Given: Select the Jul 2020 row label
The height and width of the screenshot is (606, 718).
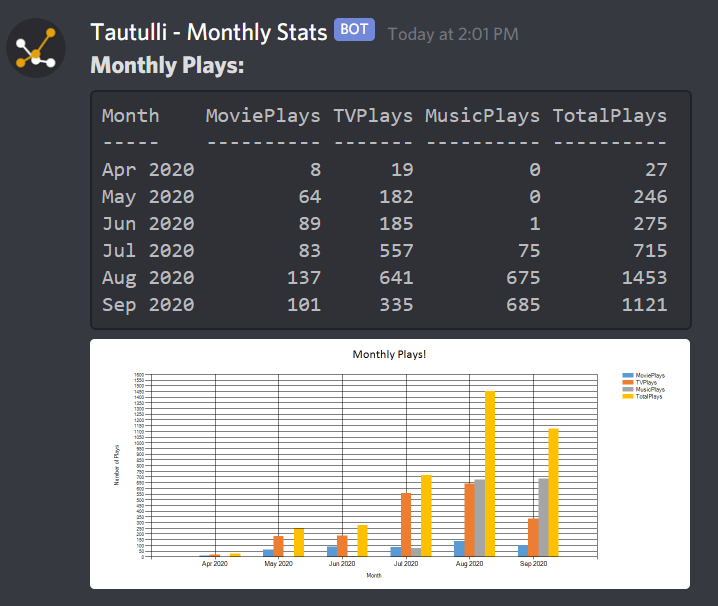Looking at the screenshot, I should coord(148,251).
